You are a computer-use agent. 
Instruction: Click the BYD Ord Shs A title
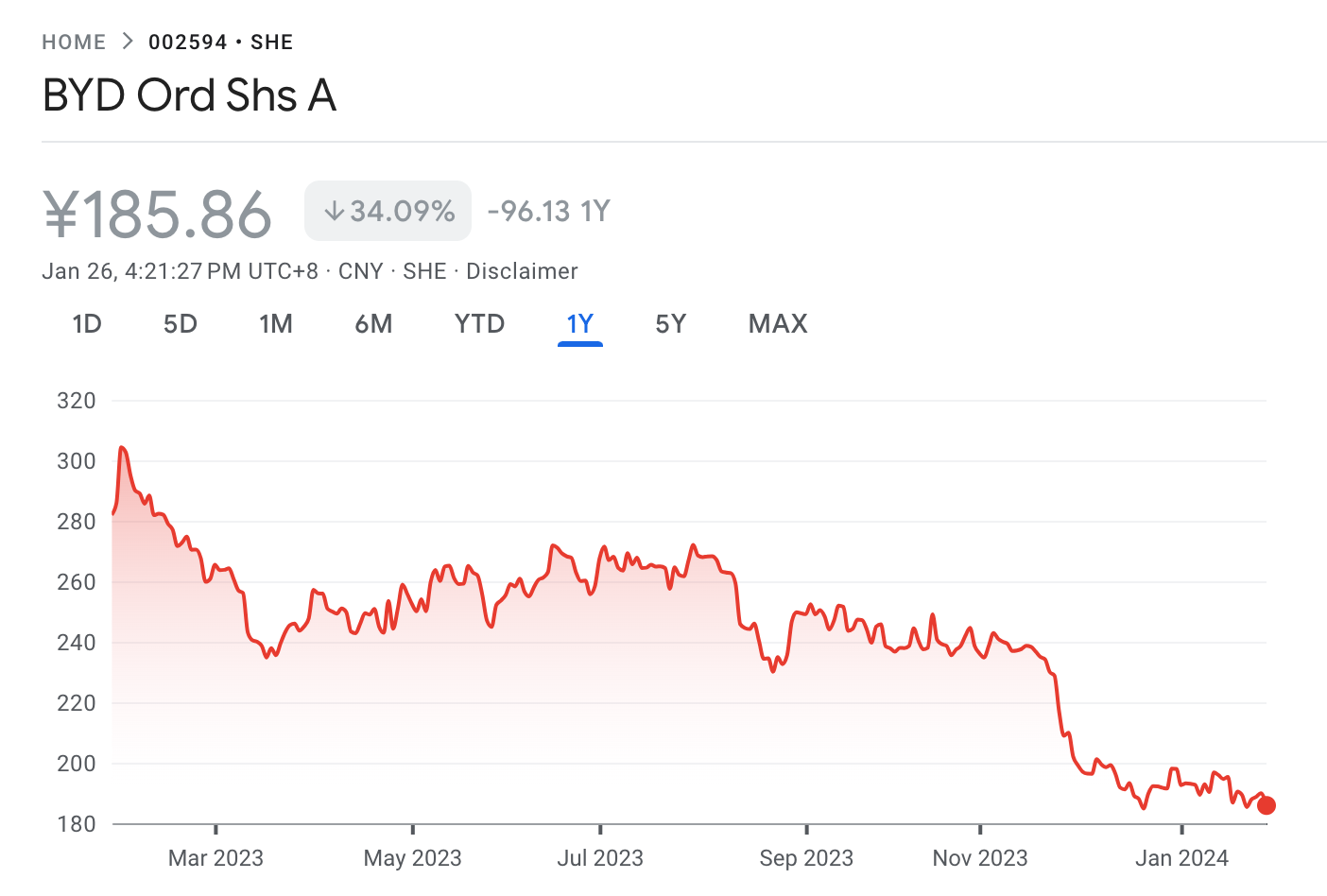[190, 95]
